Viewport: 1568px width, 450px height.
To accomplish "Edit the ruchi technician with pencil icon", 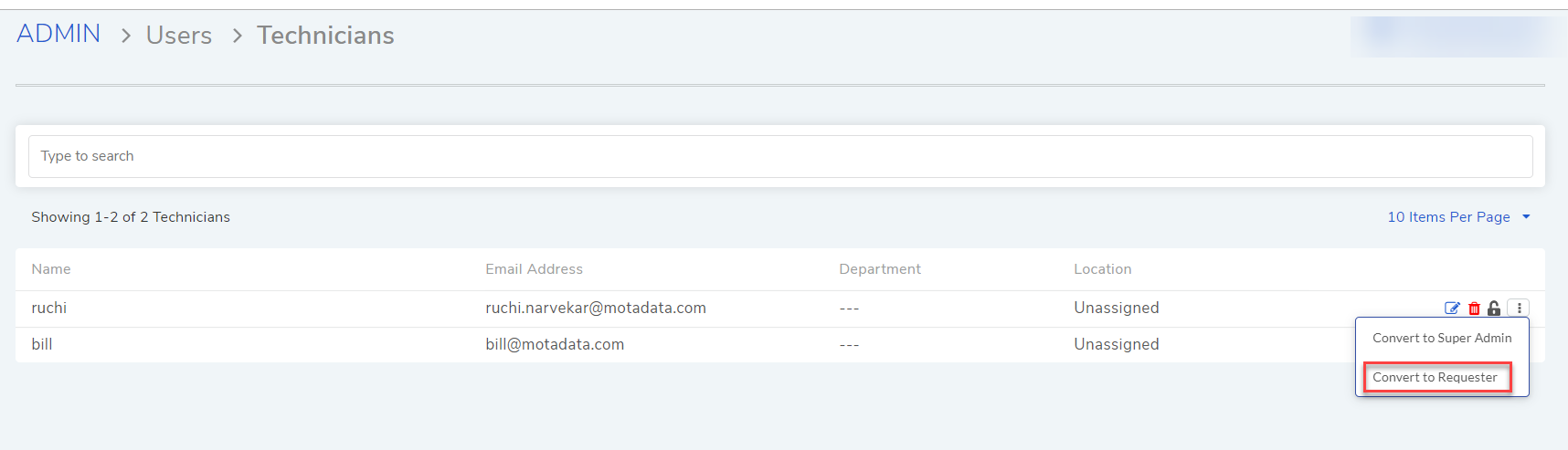I will pyautogui.click(x=1452, y=309).
